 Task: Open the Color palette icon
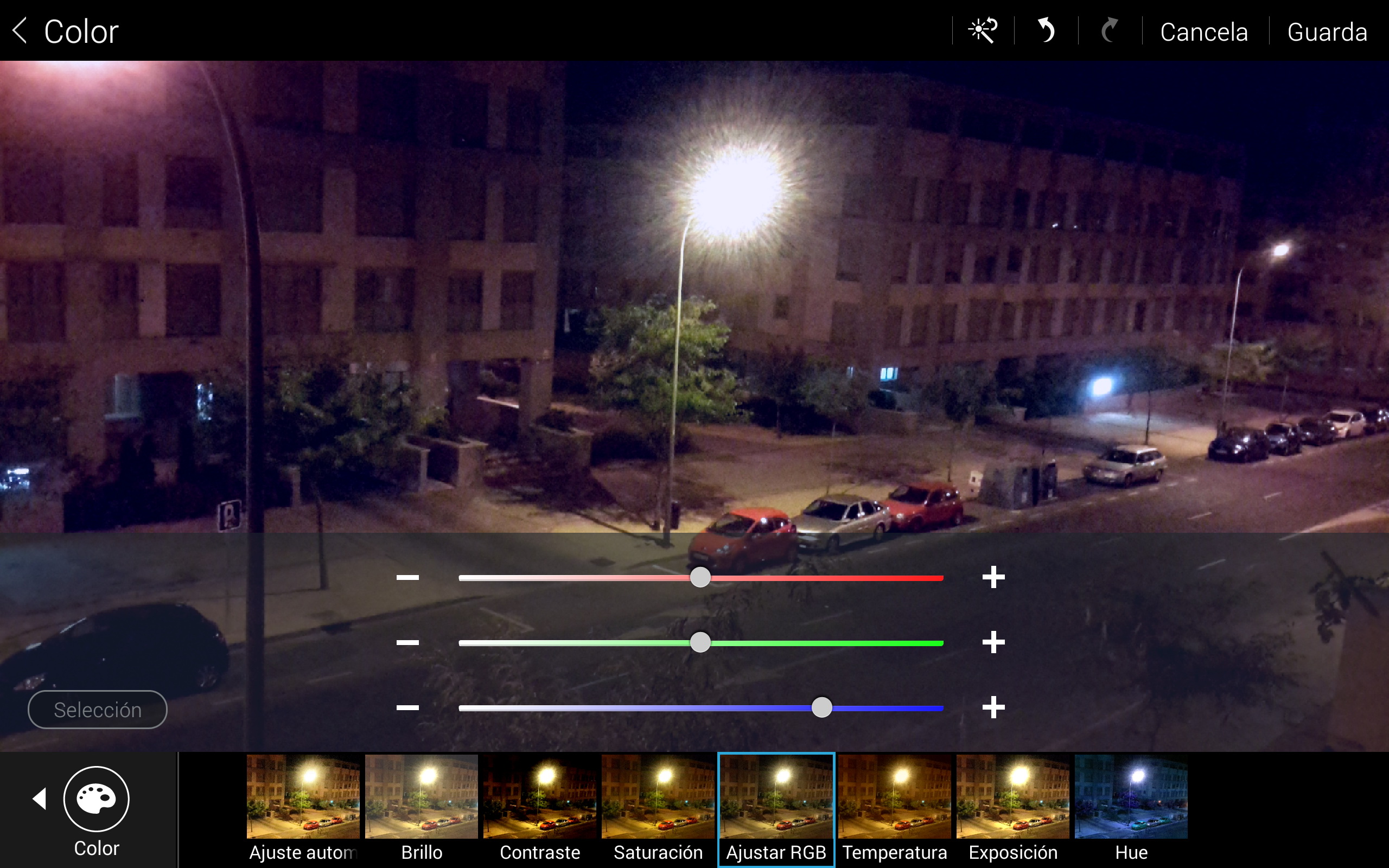(97, 799)
